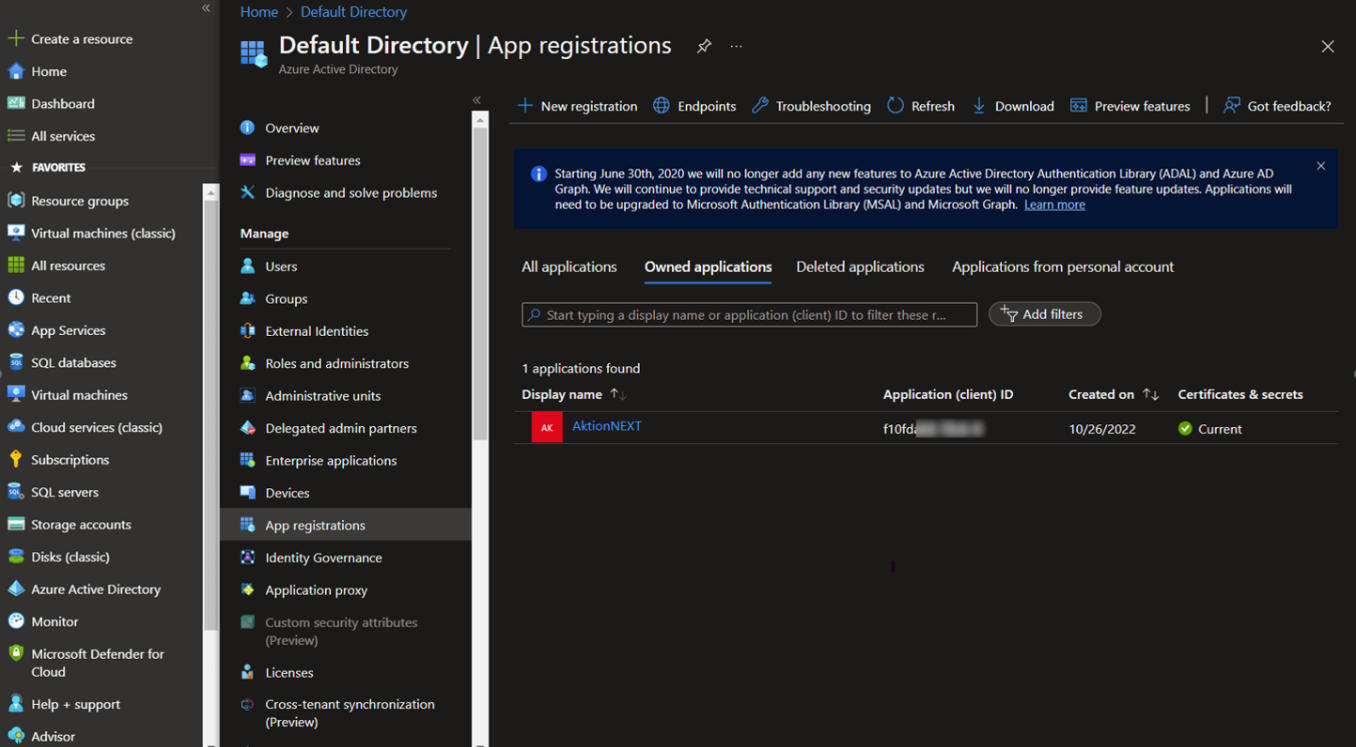
Task: Open Microsoft Defender for Cloud shield icon
Action: point(16,654)
